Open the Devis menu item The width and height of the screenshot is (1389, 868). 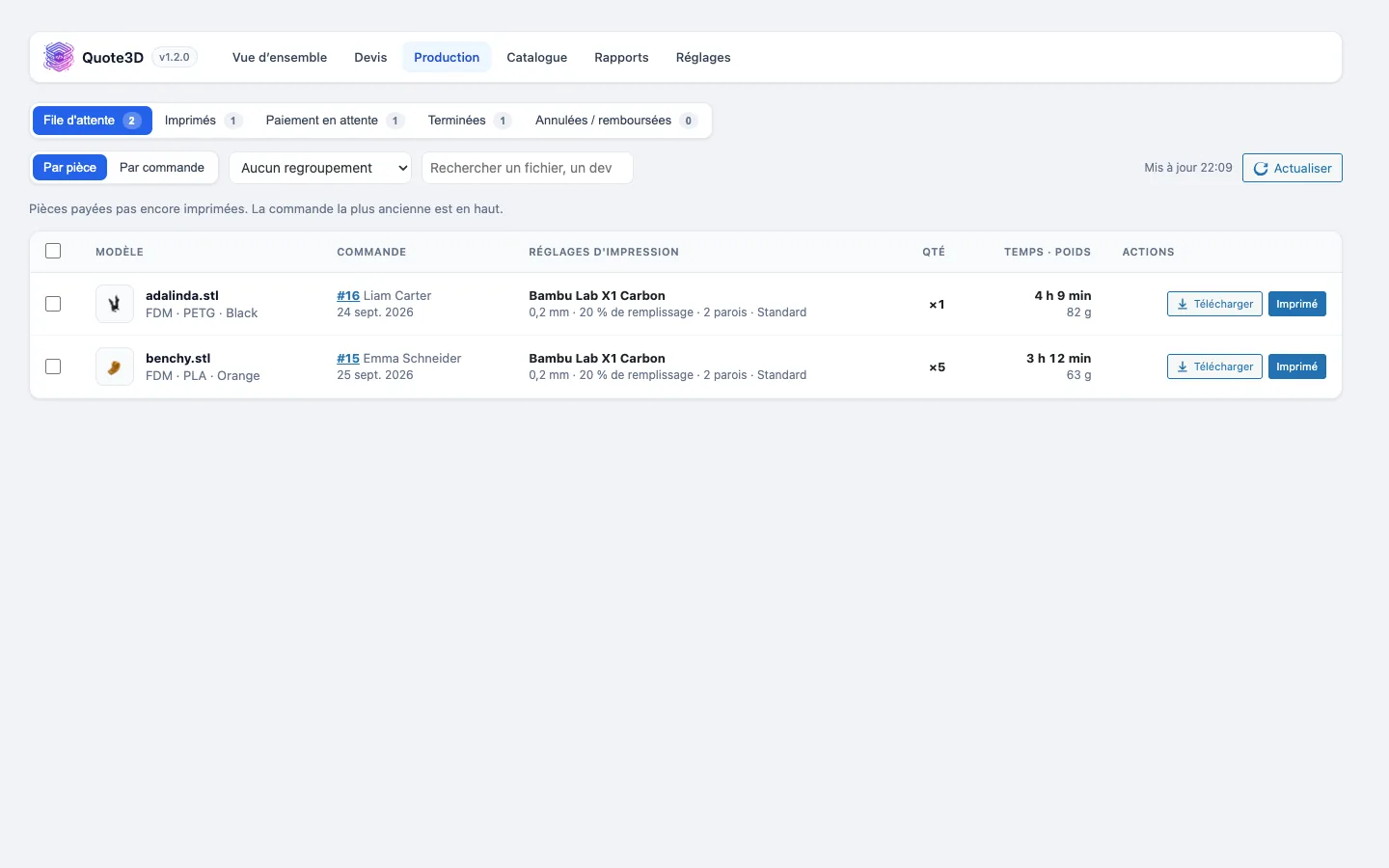pos(370,57)
